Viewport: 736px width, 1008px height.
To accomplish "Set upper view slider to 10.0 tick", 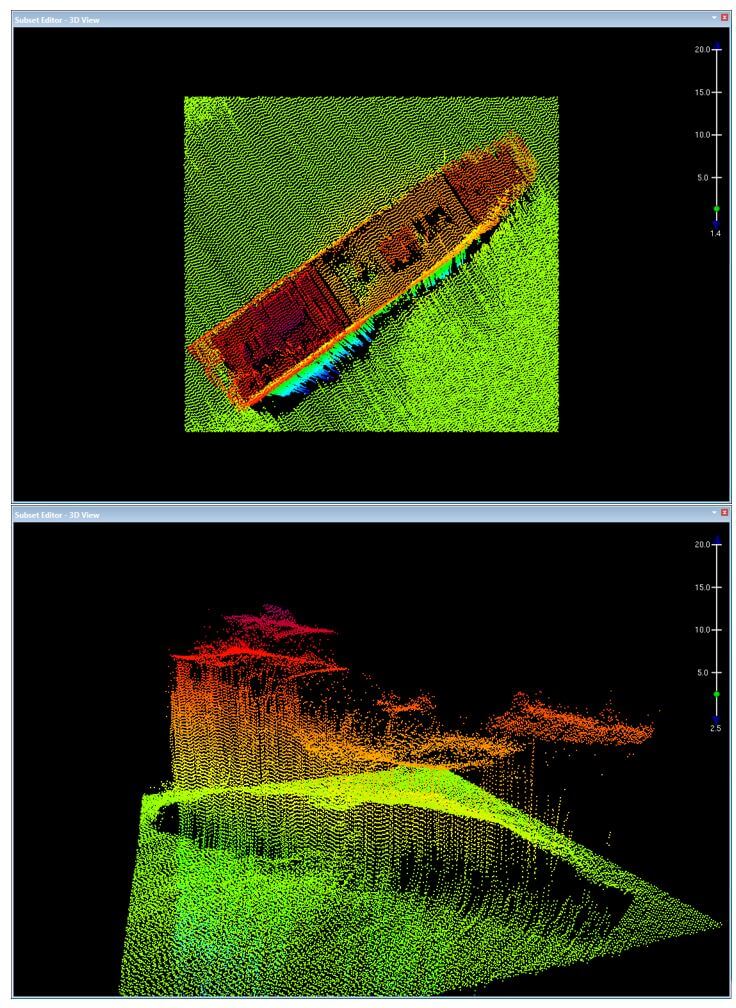I will tap(716, 135).
